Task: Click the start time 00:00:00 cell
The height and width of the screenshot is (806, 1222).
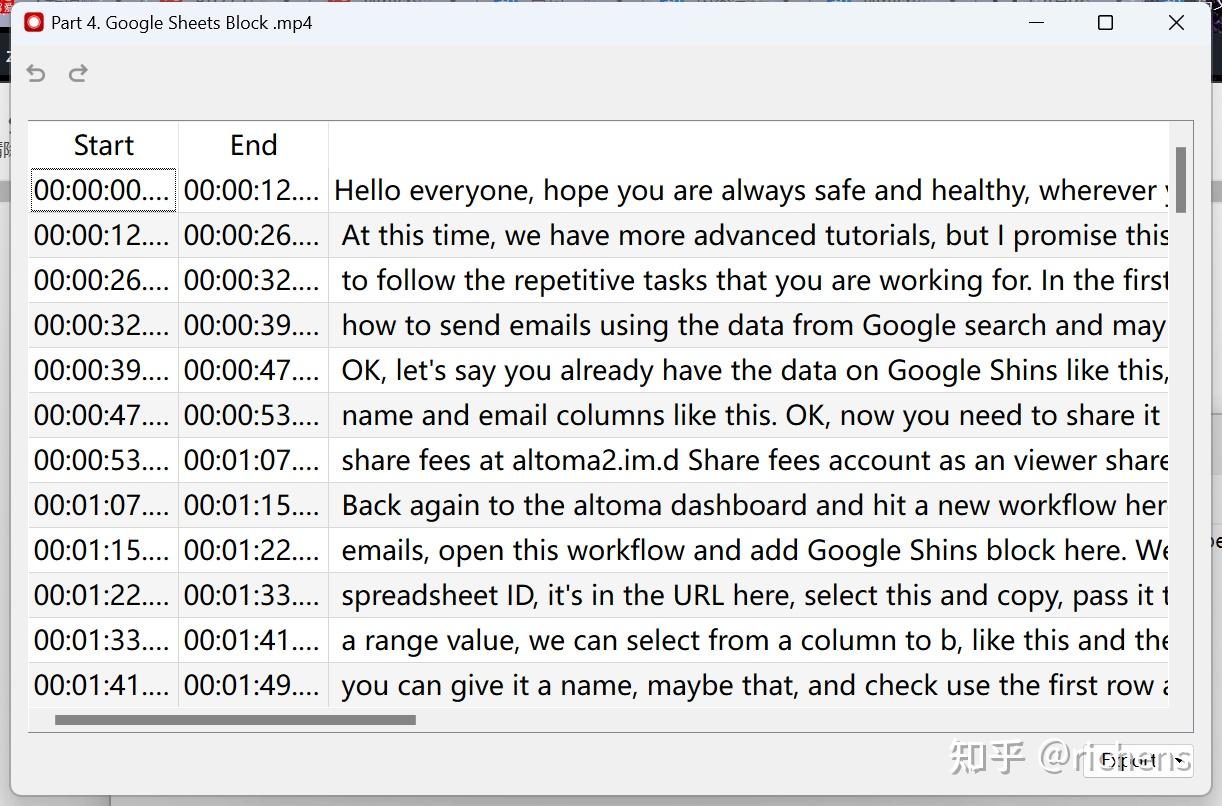Action: (103, 190)
